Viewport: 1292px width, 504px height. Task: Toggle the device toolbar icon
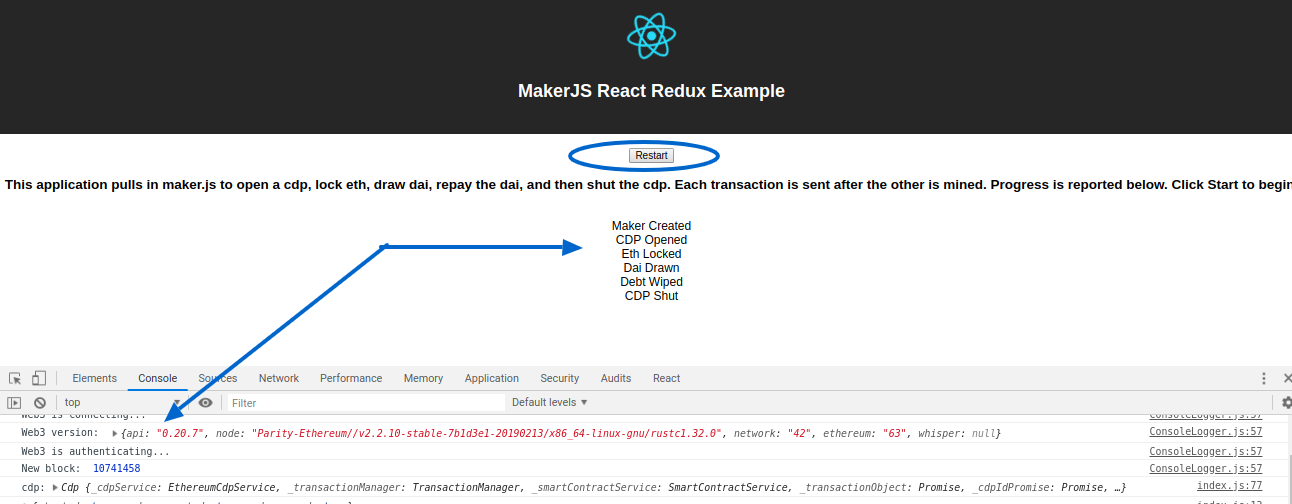(39, 378)
